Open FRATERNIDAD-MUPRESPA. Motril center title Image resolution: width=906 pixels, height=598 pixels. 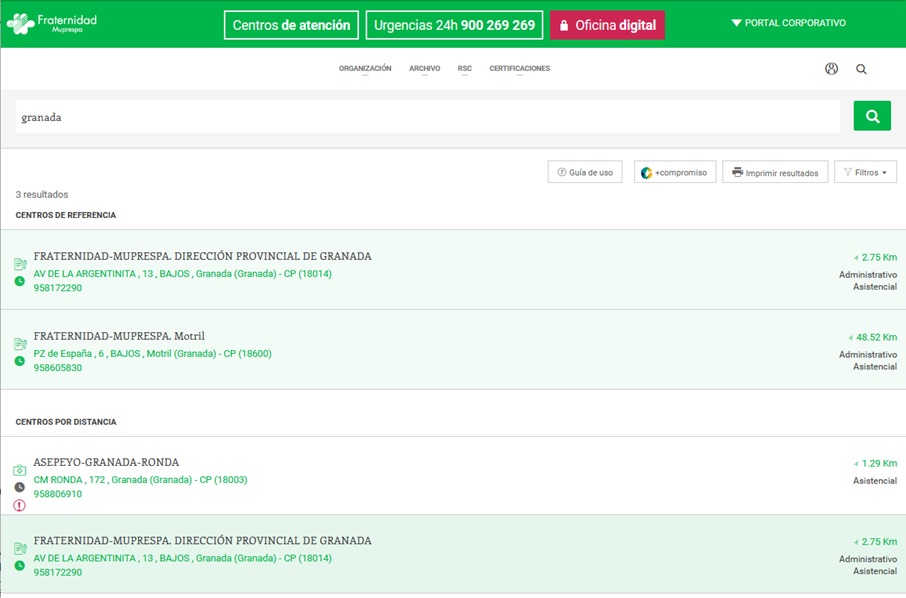(x=119, y=336)
